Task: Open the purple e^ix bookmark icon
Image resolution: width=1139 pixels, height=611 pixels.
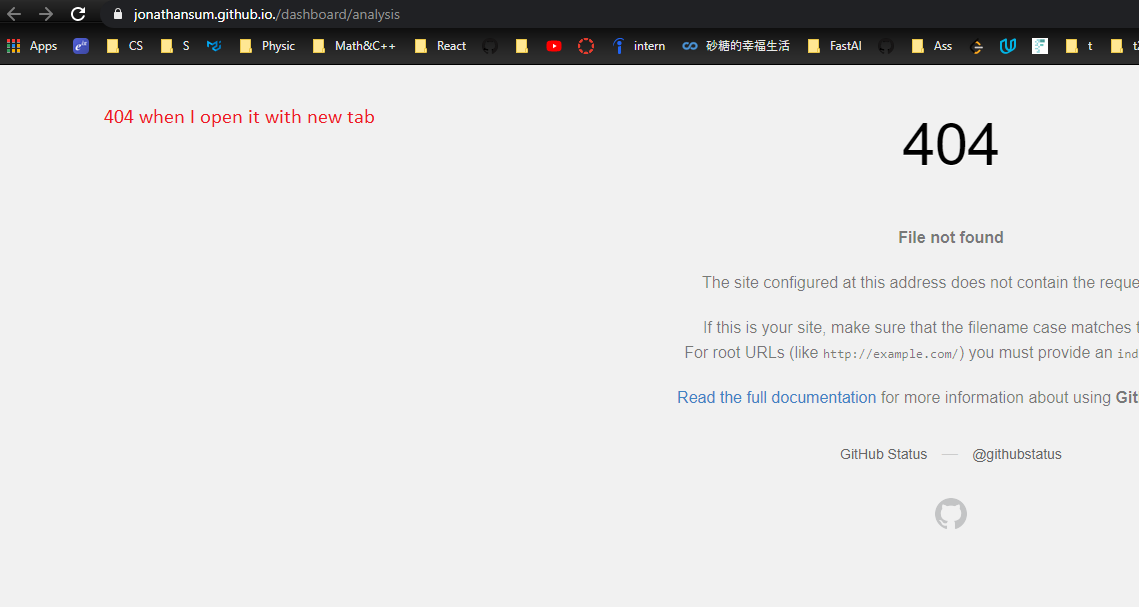Action: click(x=81, y=46)
